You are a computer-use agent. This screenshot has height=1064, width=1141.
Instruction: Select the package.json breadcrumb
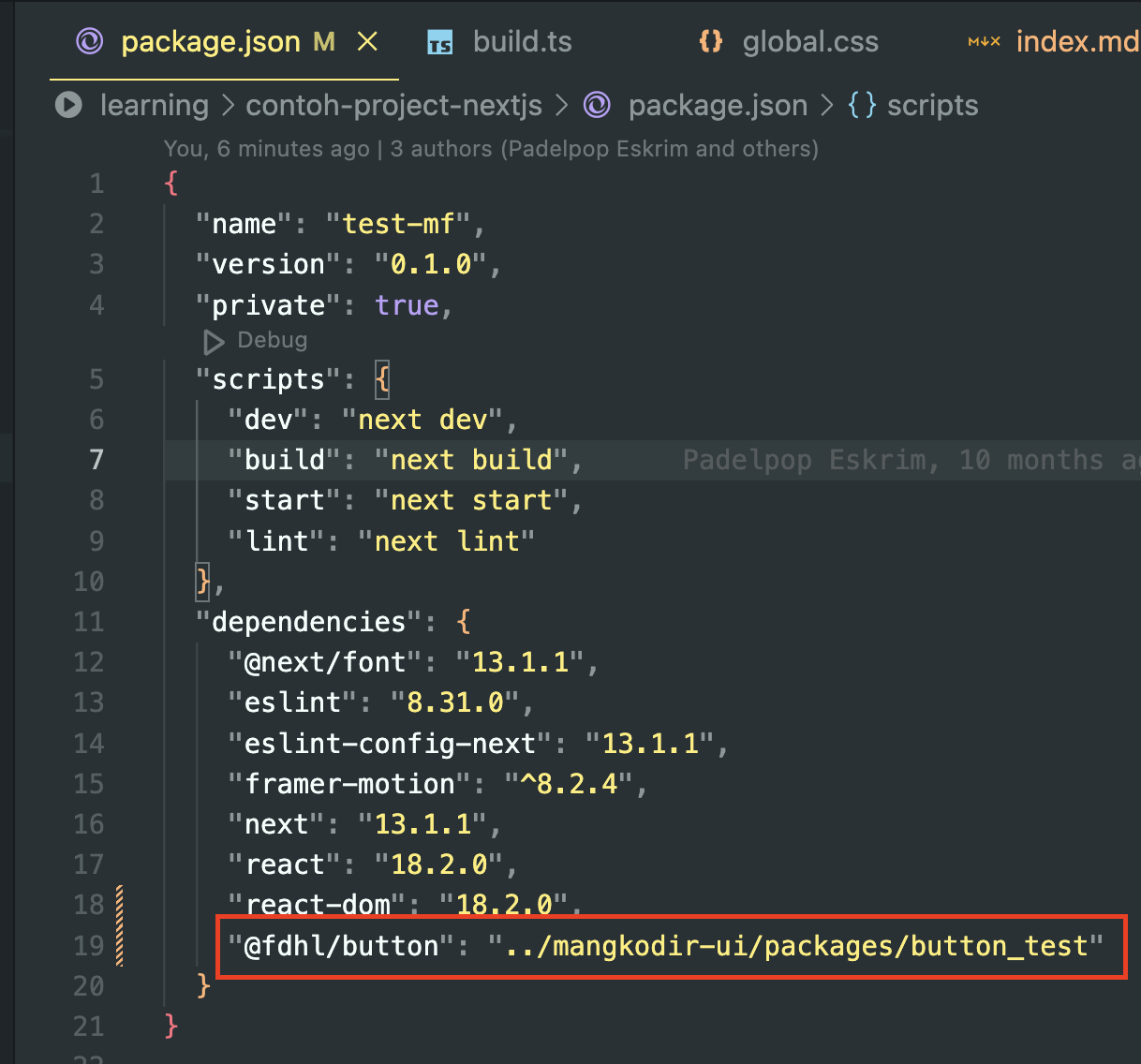coord(718,105)
